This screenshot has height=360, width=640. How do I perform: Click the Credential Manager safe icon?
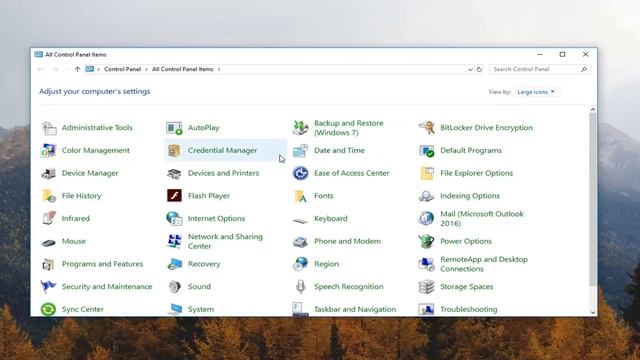(x=174, y=150)
